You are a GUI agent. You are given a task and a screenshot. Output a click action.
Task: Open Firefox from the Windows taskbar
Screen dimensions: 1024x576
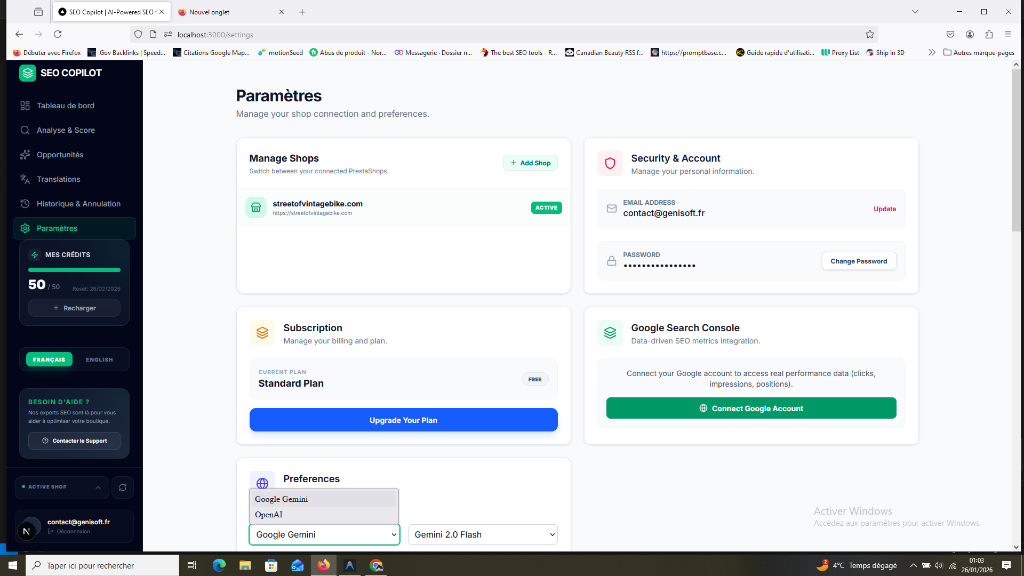point(323,565)
